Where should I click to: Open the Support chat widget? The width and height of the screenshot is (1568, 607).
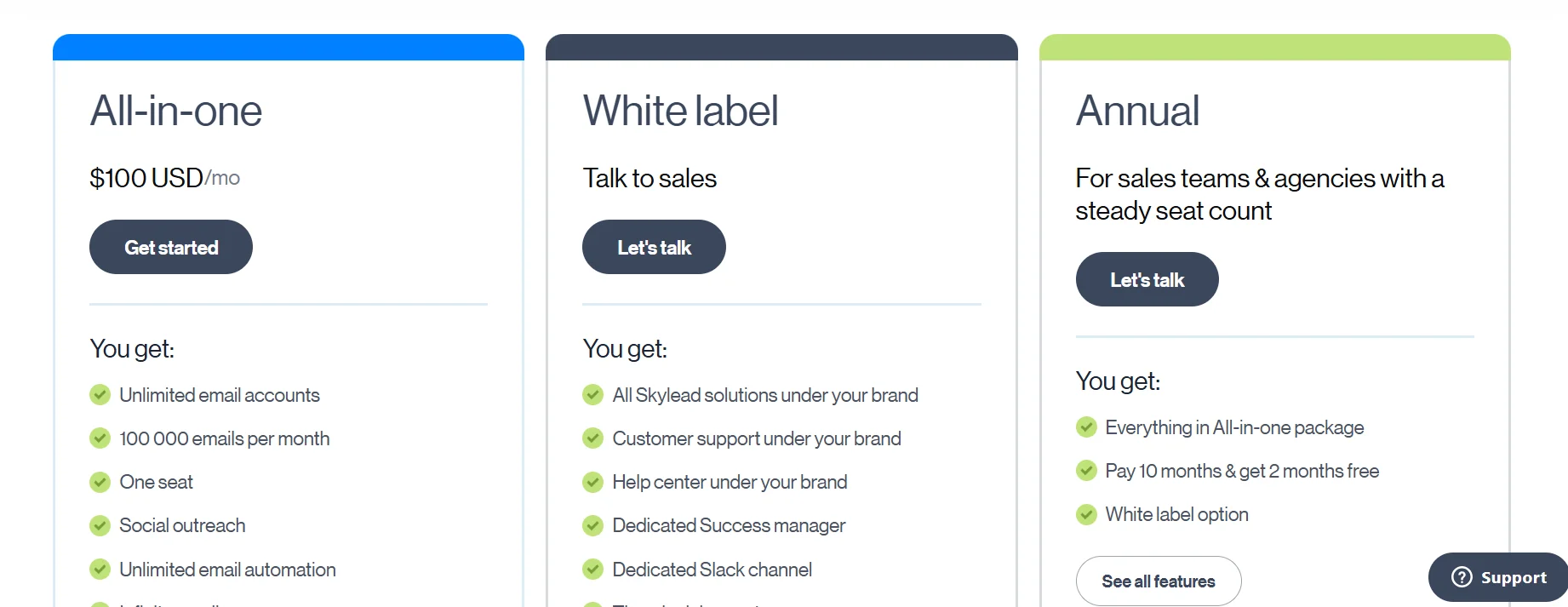[1496, 576]
